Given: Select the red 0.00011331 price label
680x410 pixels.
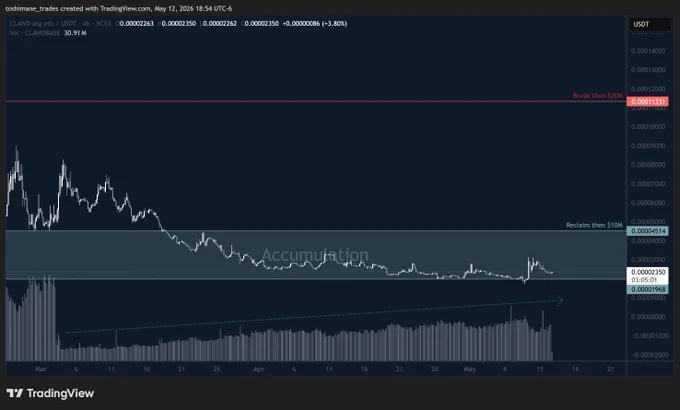Looking at the screenshot, I should 647,102.
